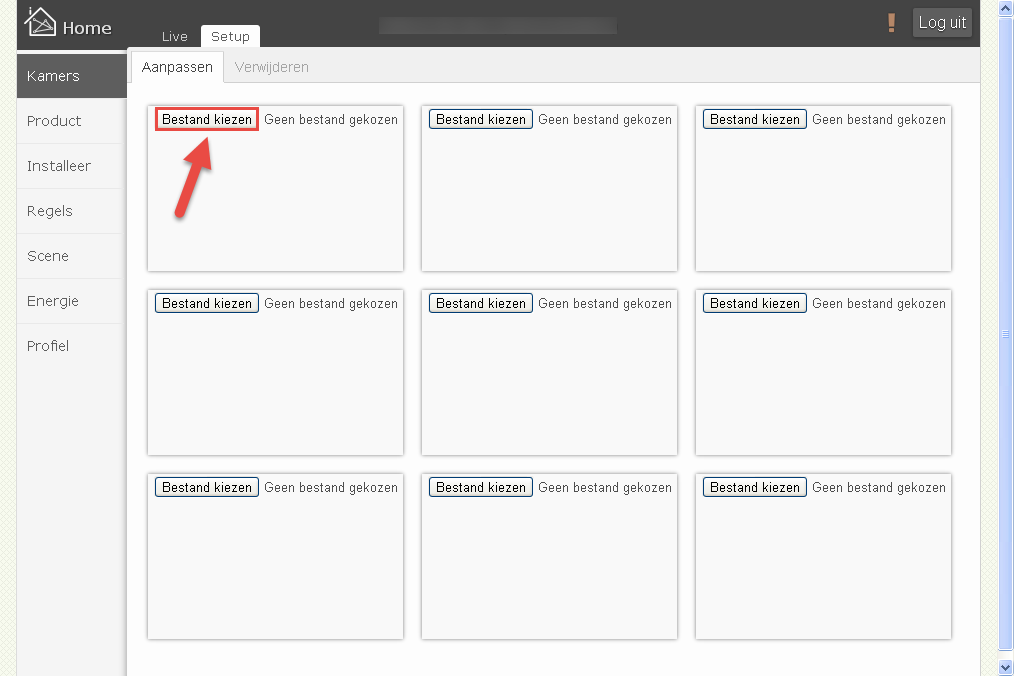The height and width of the screenshot is (676, 1014).
Task: Click Bestand kiezen in top-left room card
Action: coord(207,120)
